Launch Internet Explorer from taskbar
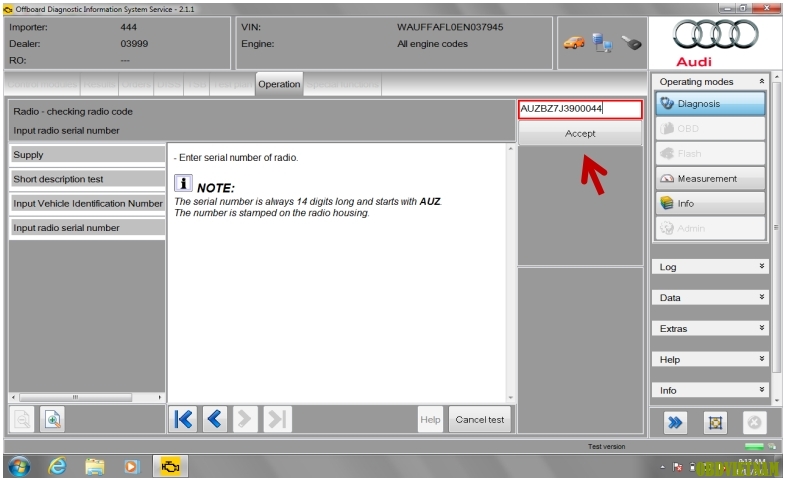Screen dimensions: 786x480 click(x=57, y=467)
